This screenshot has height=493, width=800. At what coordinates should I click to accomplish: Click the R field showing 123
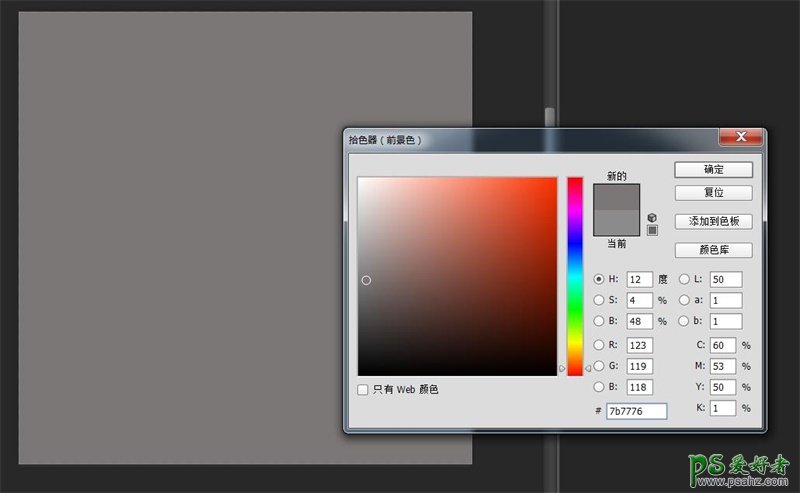tap(639, 345)
